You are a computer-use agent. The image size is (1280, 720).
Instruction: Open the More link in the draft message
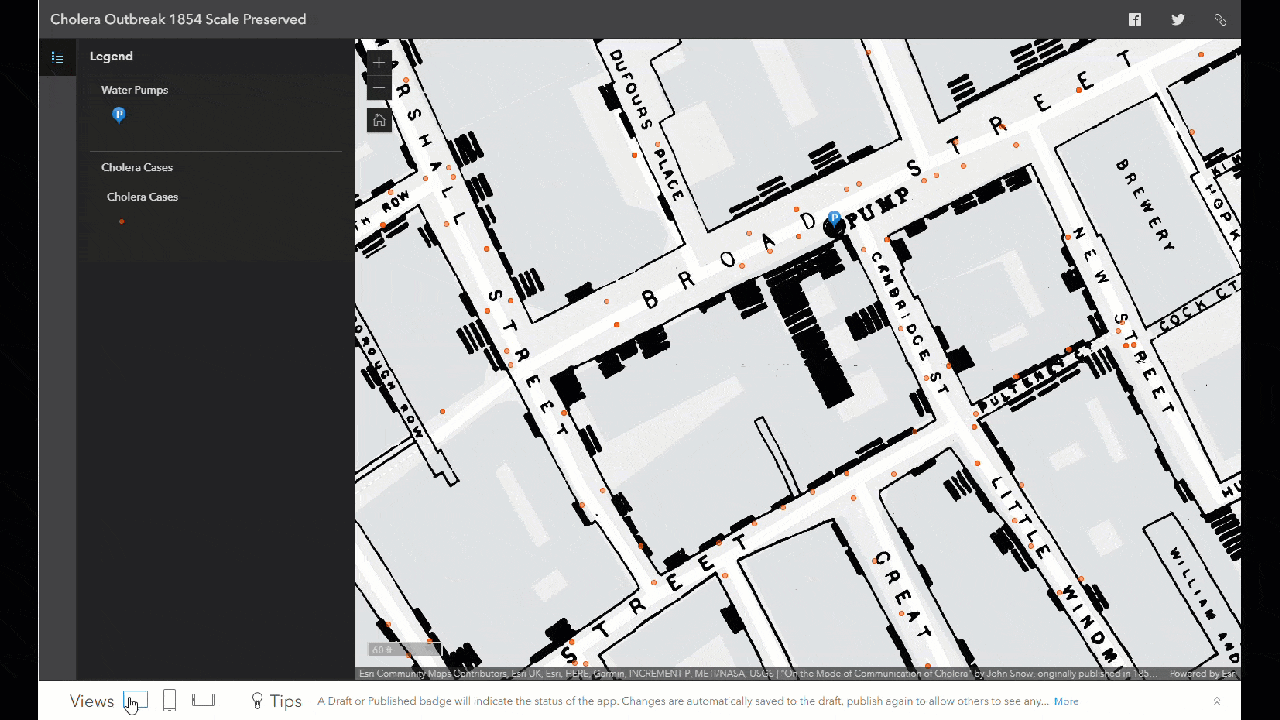tap(1066, 701)
